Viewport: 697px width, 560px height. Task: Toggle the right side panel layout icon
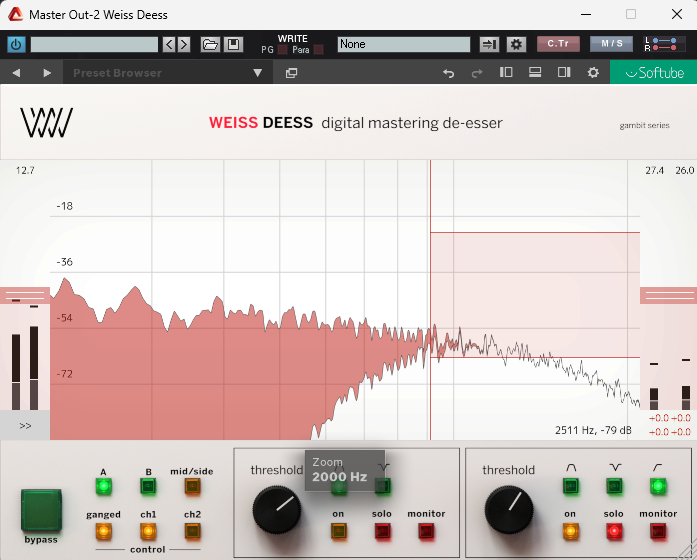[564, 72]
